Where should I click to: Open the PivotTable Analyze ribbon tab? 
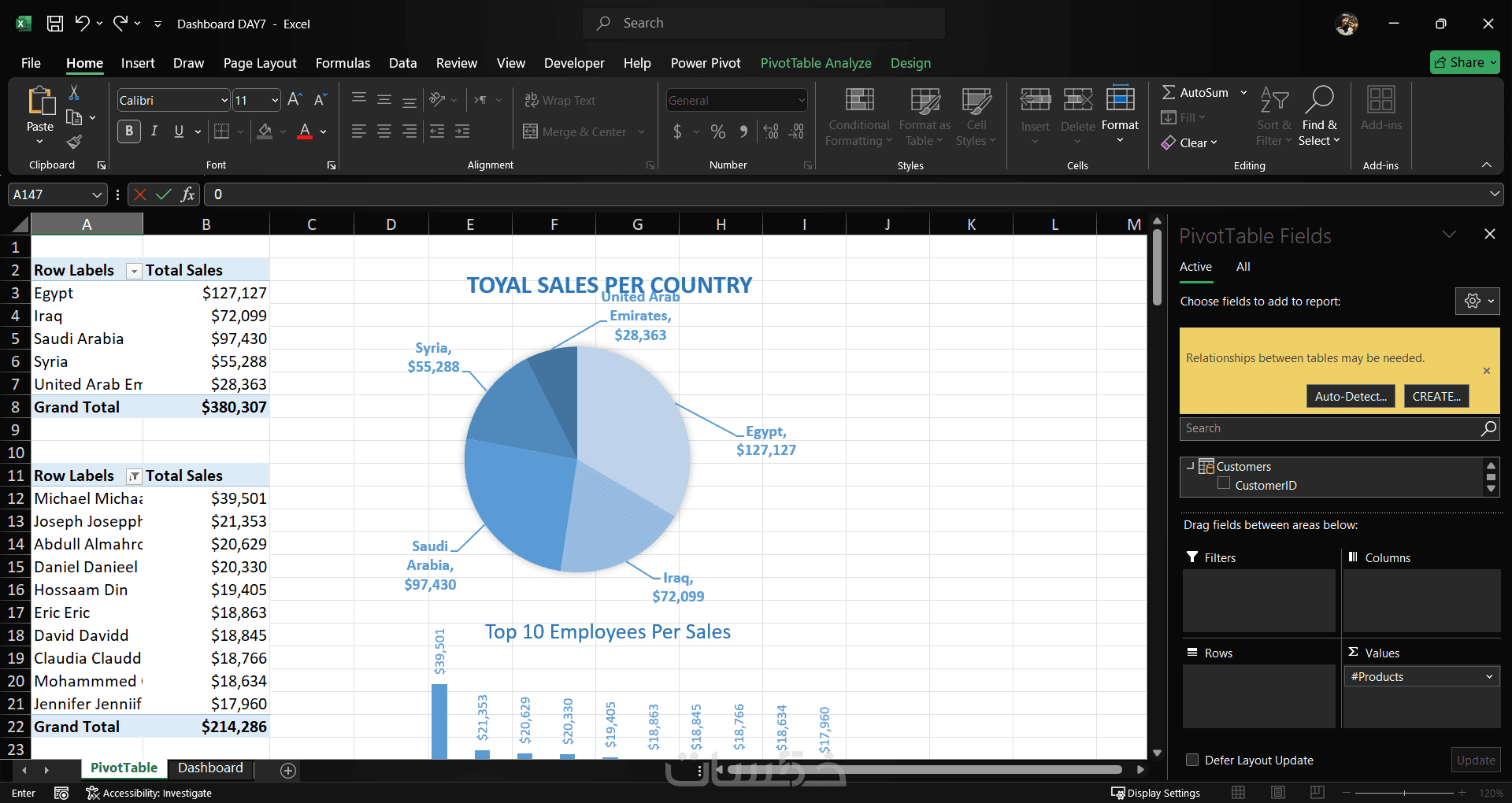coord(816,63)
